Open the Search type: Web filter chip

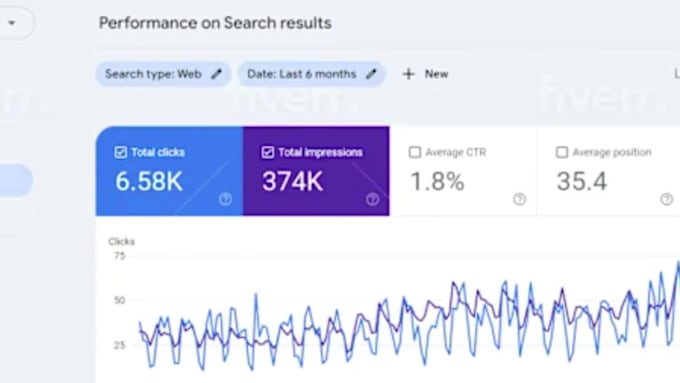[x=163, y=74]
